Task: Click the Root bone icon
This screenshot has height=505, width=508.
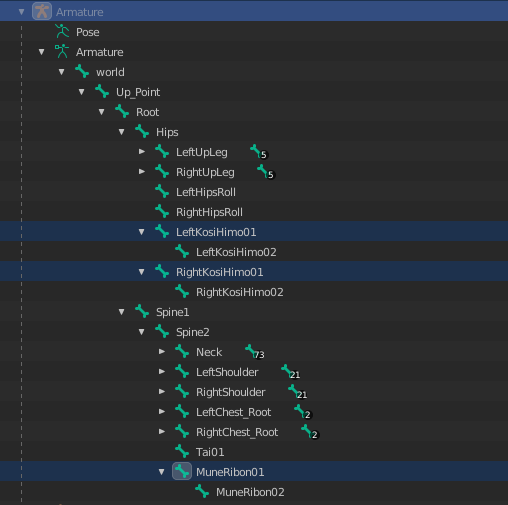Action: click(122, 112)
